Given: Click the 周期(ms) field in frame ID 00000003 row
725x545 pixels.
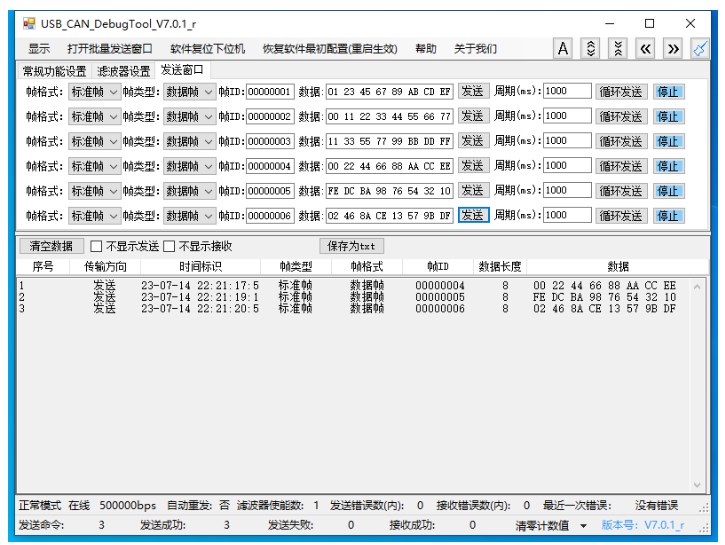Looking at the screenshot, I should (x=567, y=141).
